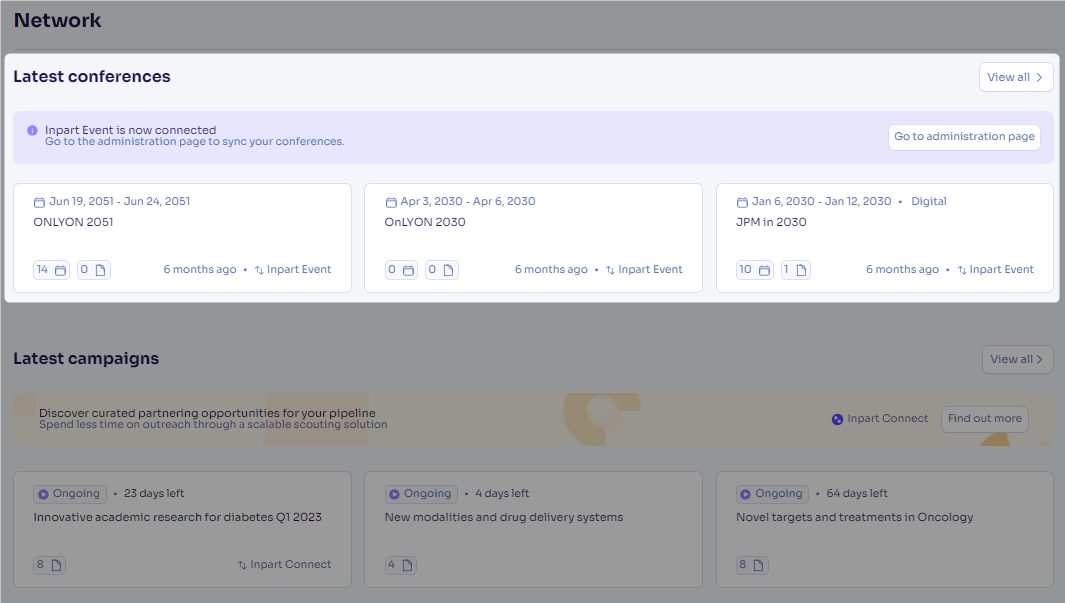Click the Network page heading

click(58, 20)
